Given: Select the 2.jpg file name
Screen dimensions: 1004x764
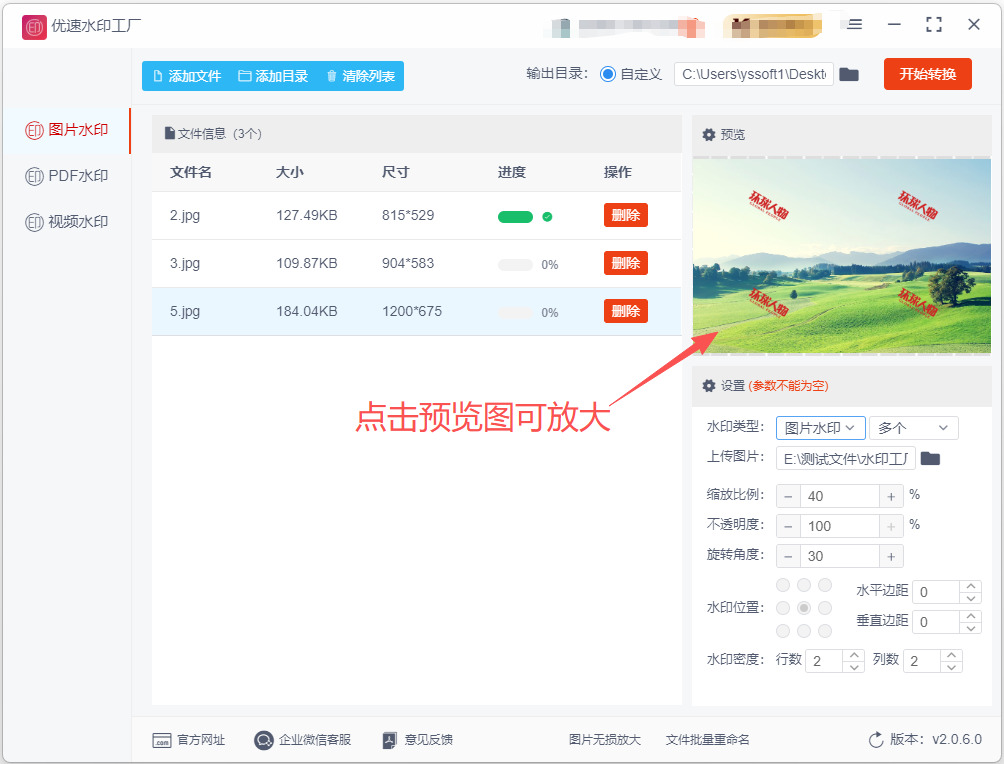Looking at the screenshot, I should [x=185, y=215].
